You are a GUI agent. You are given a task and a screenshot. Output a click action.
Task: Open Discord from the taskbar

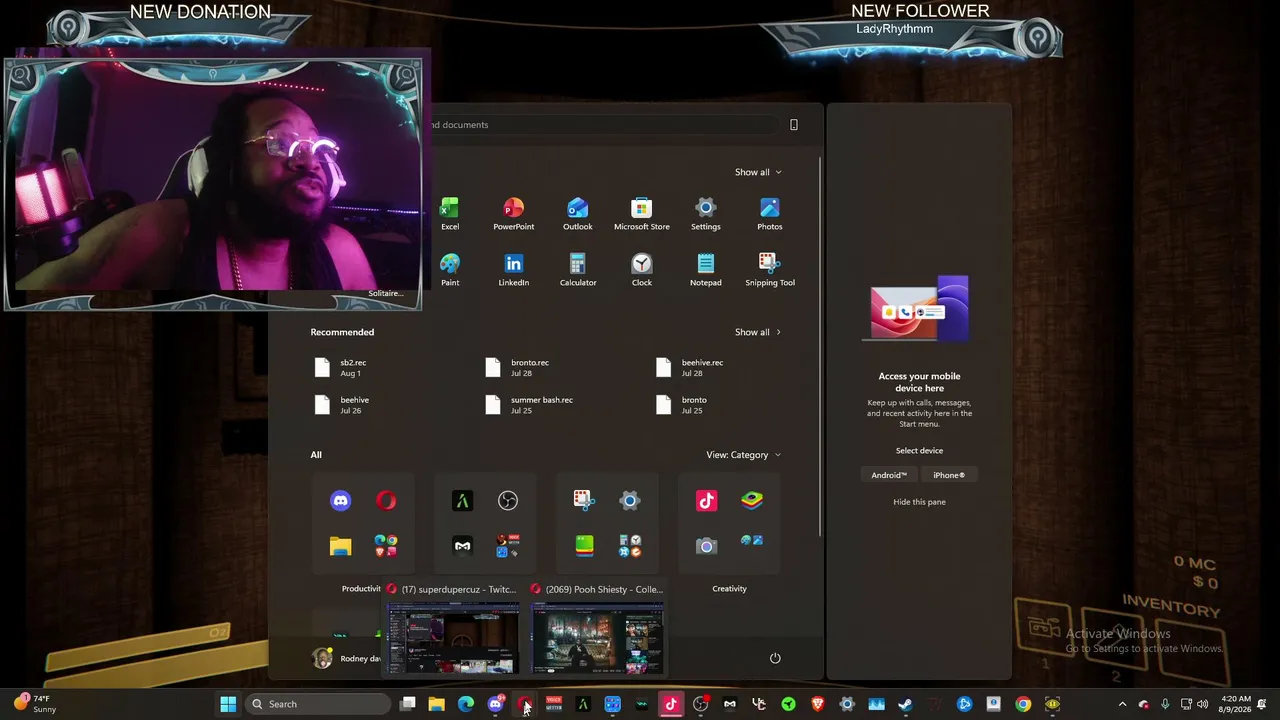495,704
